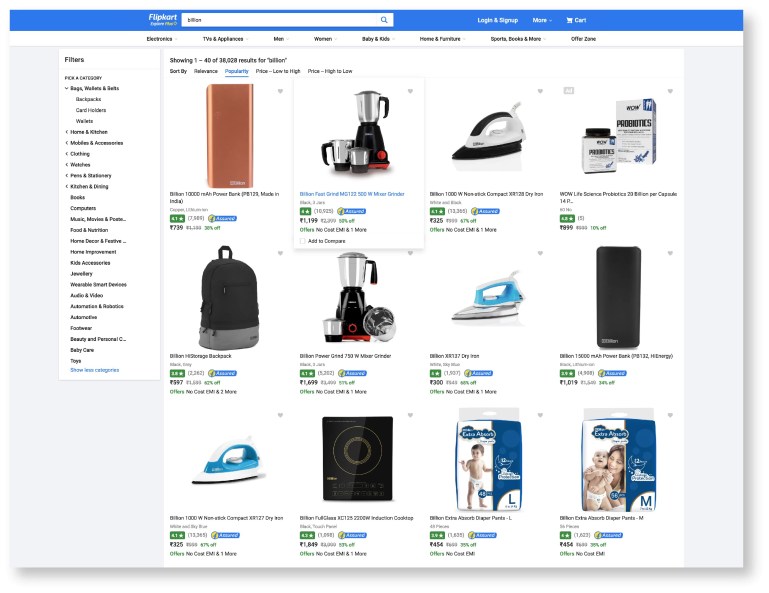Expand the More dropdown in header
Viewport: 769px width, 593px height.
pyautogui.click(x=541, y=20)
